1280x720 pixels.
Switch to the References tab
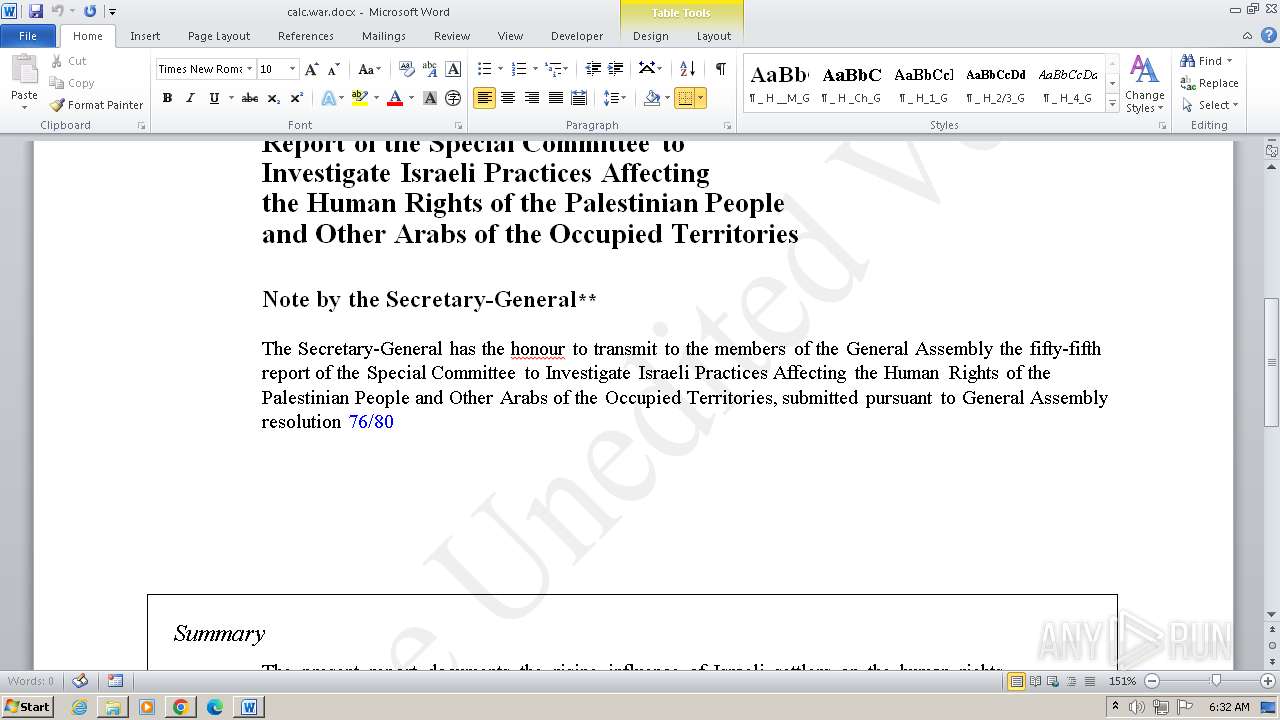pyautogui.click(x=306, y=36)
